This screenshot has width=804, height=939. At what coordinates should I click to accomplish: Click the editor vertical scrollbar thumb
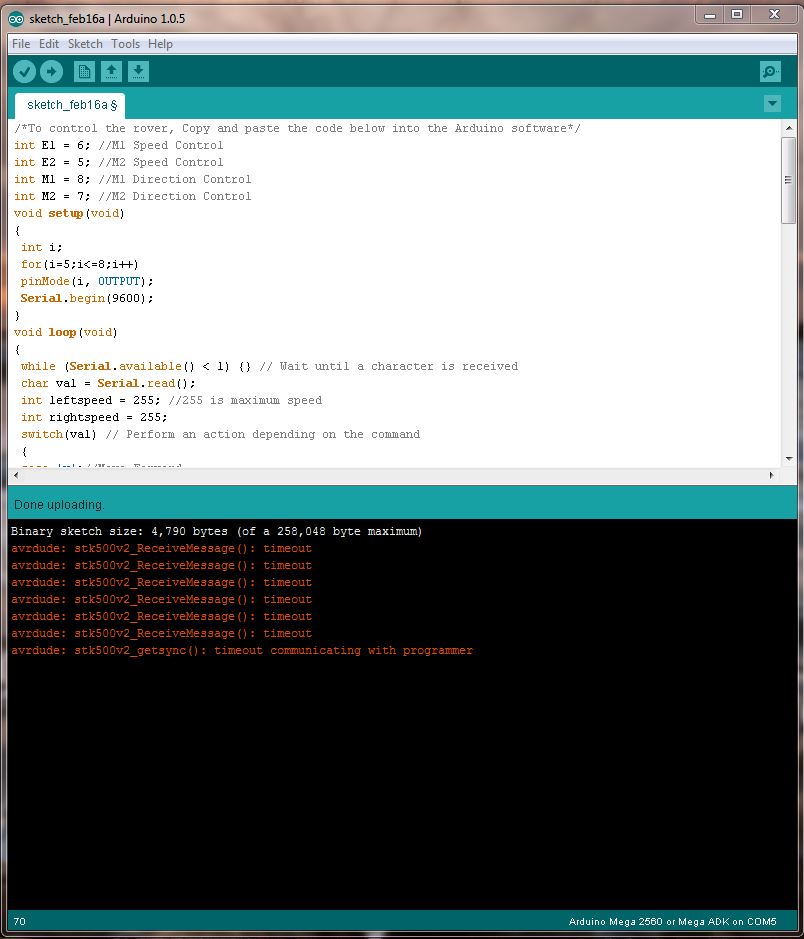pyautogui.click(x=788, y=180)
